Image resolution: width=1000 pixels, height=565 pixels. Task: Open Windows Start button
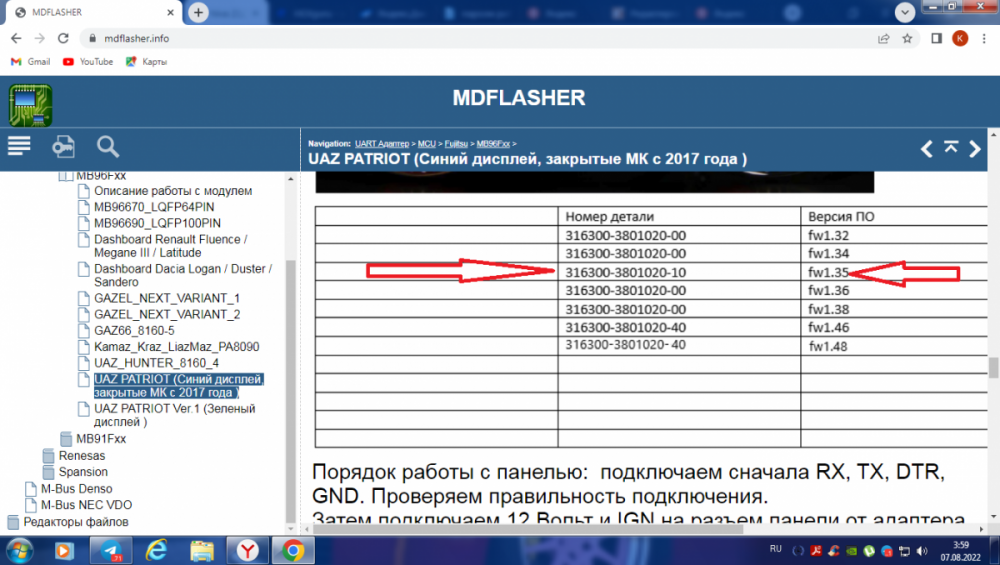click(19, 550)
